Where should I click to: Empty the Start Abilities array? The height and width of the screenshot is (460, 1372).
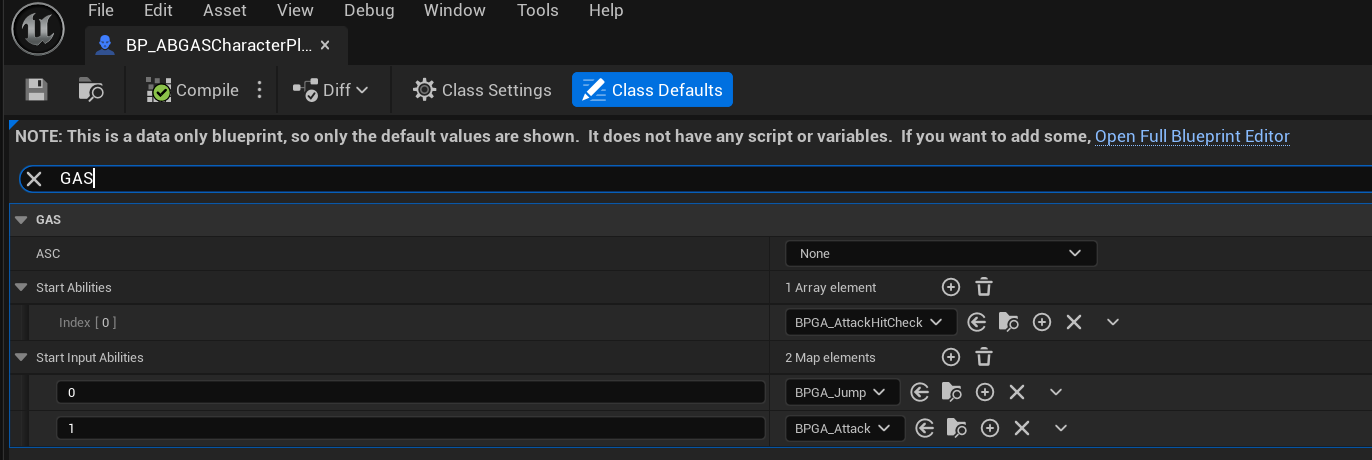click(984, 287)
